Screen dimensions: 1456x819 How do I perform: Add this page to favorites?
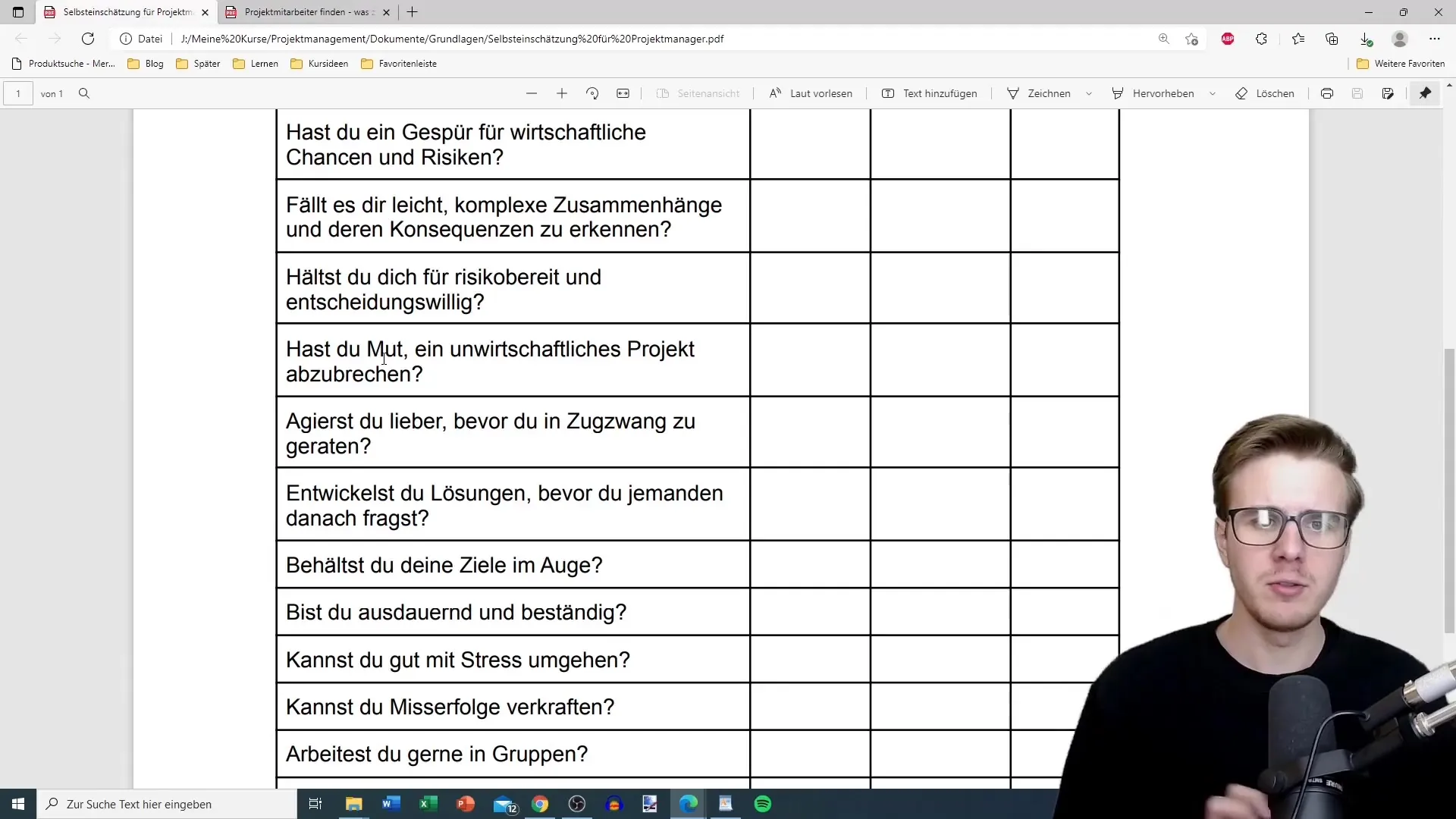(x=1192, y=39)
